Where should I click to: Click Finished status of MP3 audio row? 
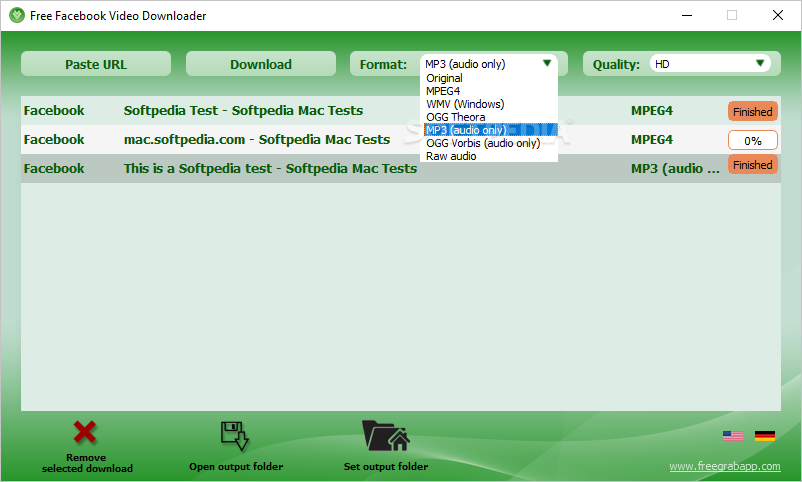click(752, 165)
